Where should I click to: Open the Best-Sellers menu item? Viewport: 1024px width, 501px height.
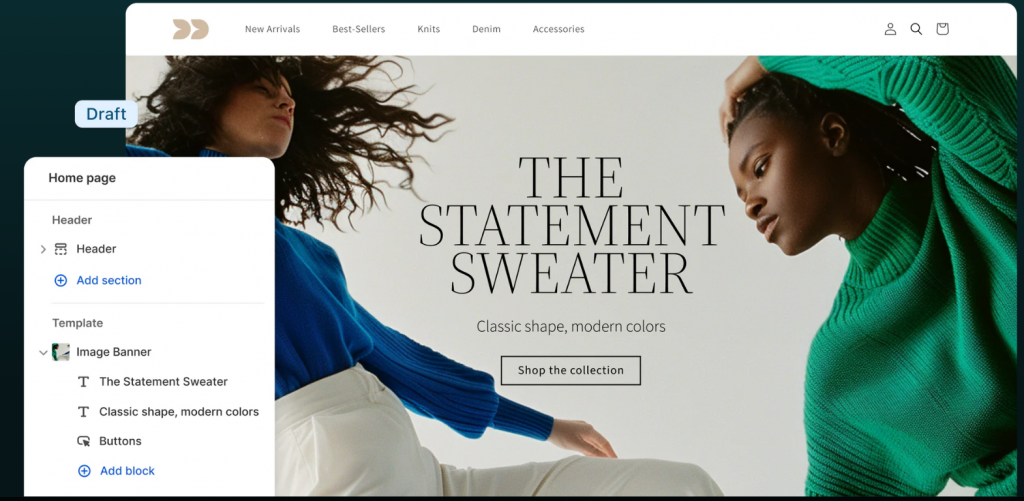click(x=359, y=29)
